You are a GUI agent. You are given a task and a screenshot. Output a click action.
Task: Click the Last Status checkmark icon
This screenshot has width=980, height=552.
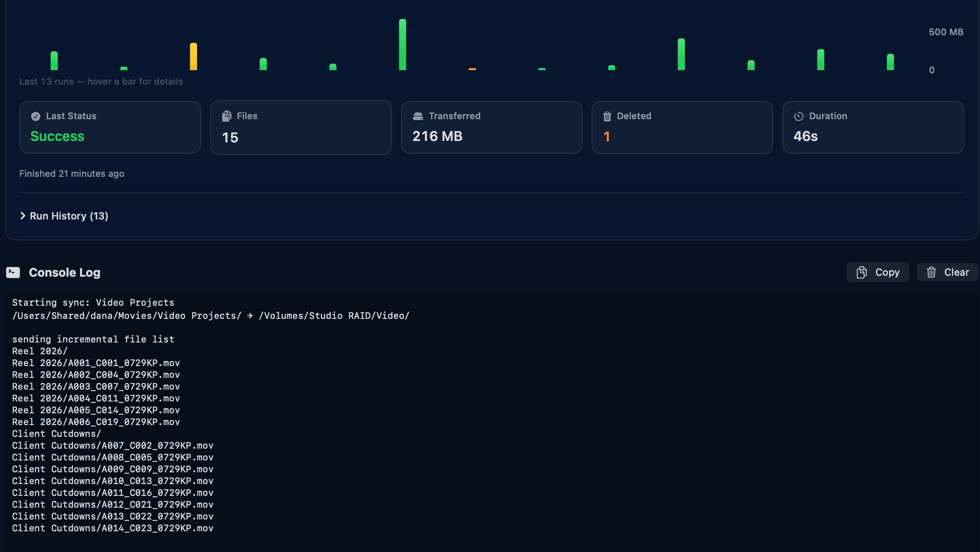click(36, 116)
